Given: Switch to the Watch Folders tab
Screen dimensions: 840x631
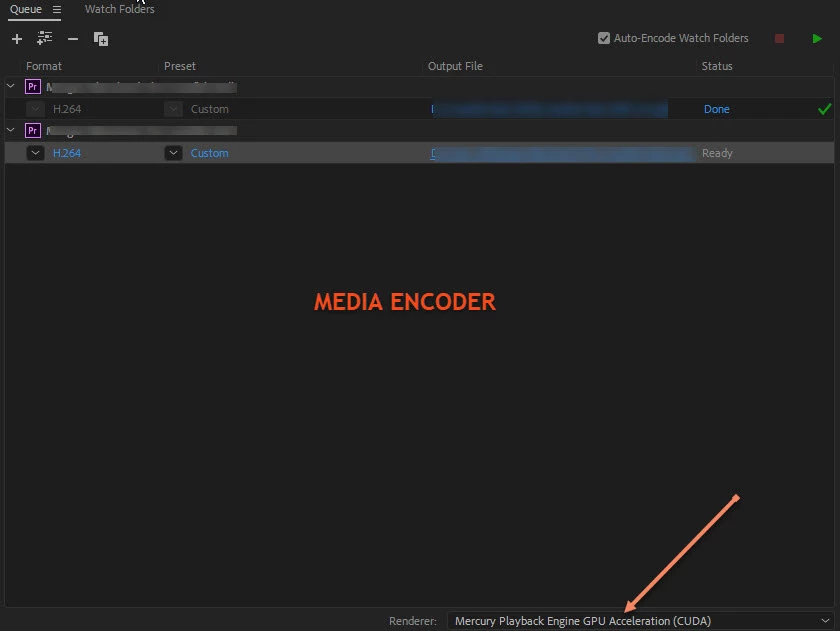Looking at the screenshot, I should pos(119,9).
